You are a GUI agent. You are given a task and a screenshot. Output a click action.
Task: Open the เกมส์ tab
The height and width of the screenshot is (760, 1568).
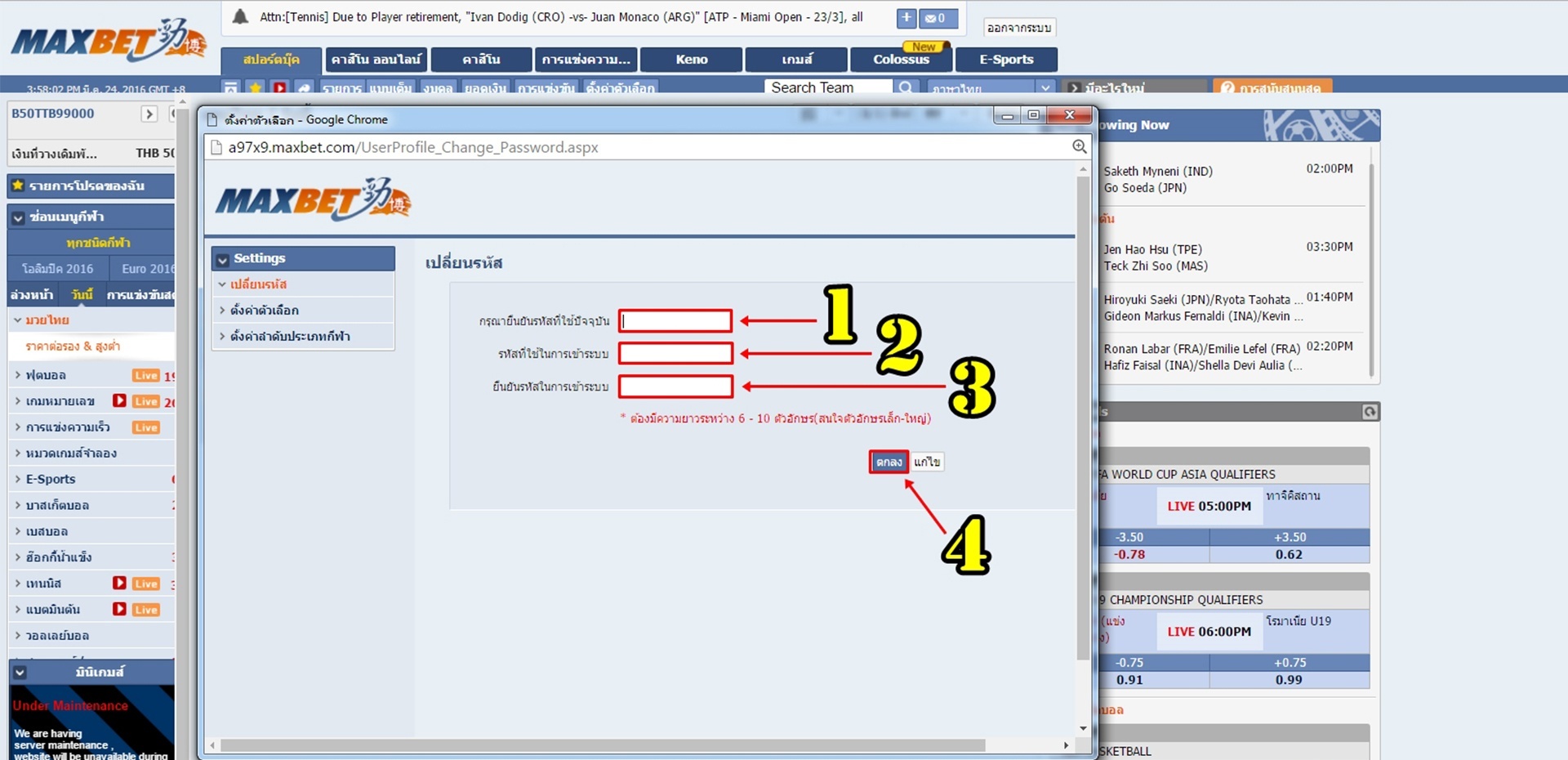click(x=797, y=60)
